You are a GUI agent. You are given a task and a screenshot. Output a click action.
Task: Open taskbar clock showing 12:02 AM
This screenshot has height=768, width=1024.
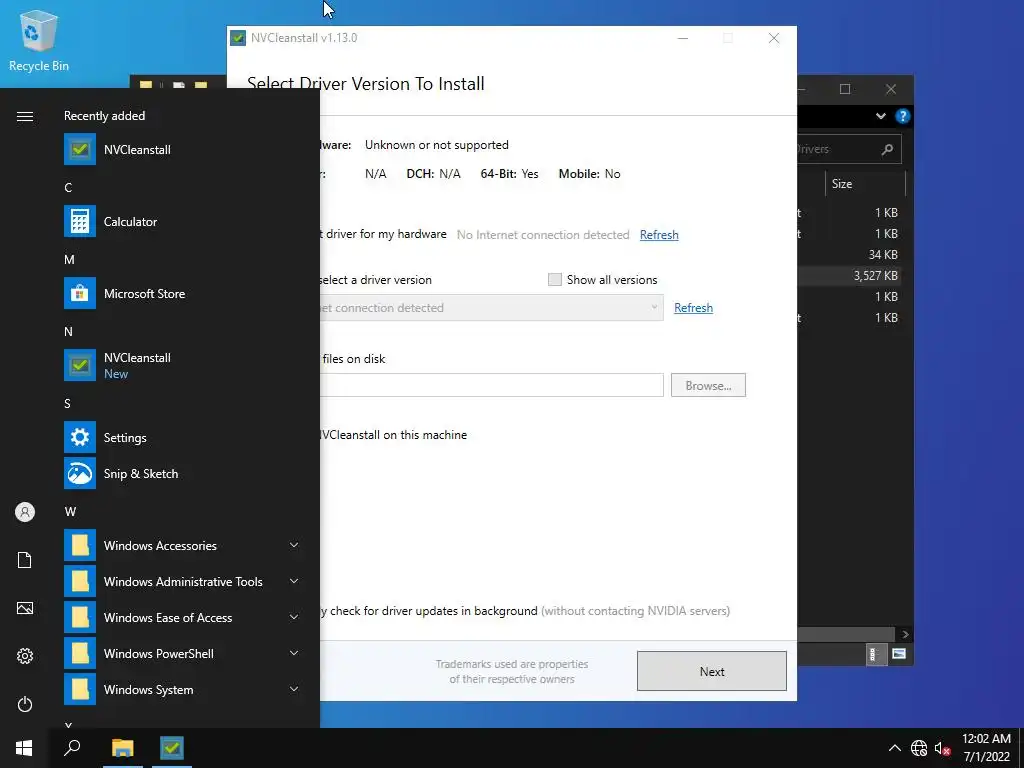click(986, 748)
